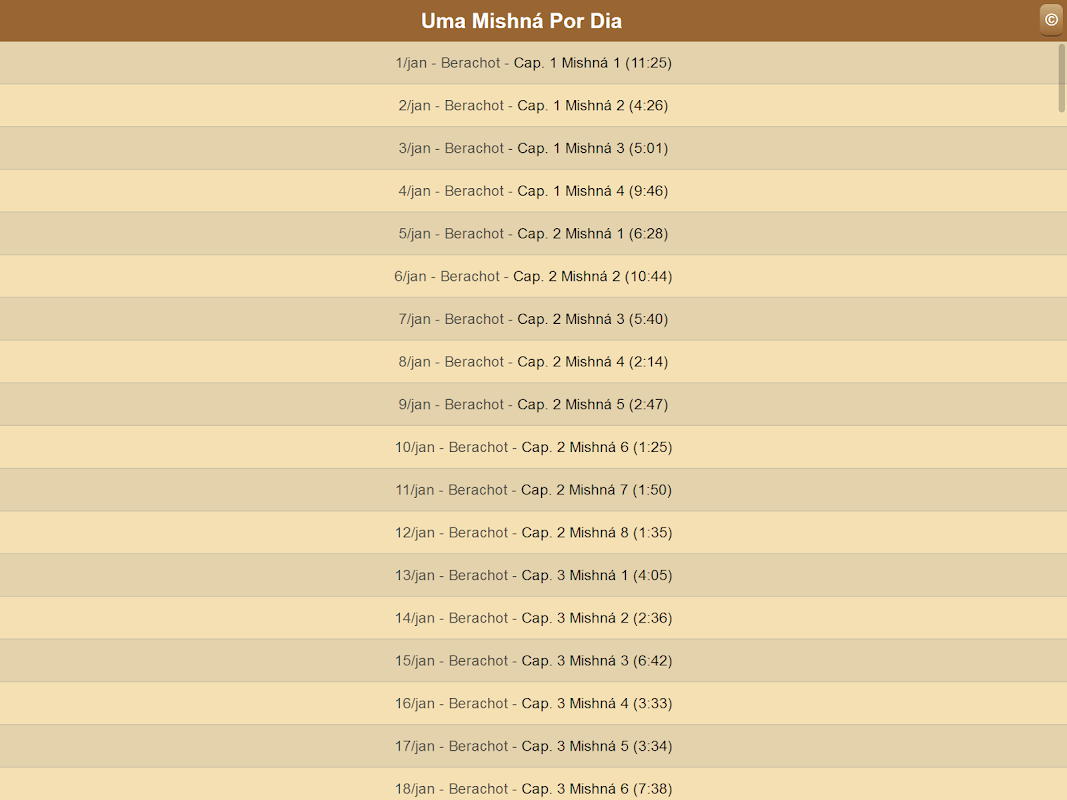Select the 2/jan Cap. 1 Mishná 2 entry
This screenshot has height=800, width=1067.
click(x=534, y=105)
